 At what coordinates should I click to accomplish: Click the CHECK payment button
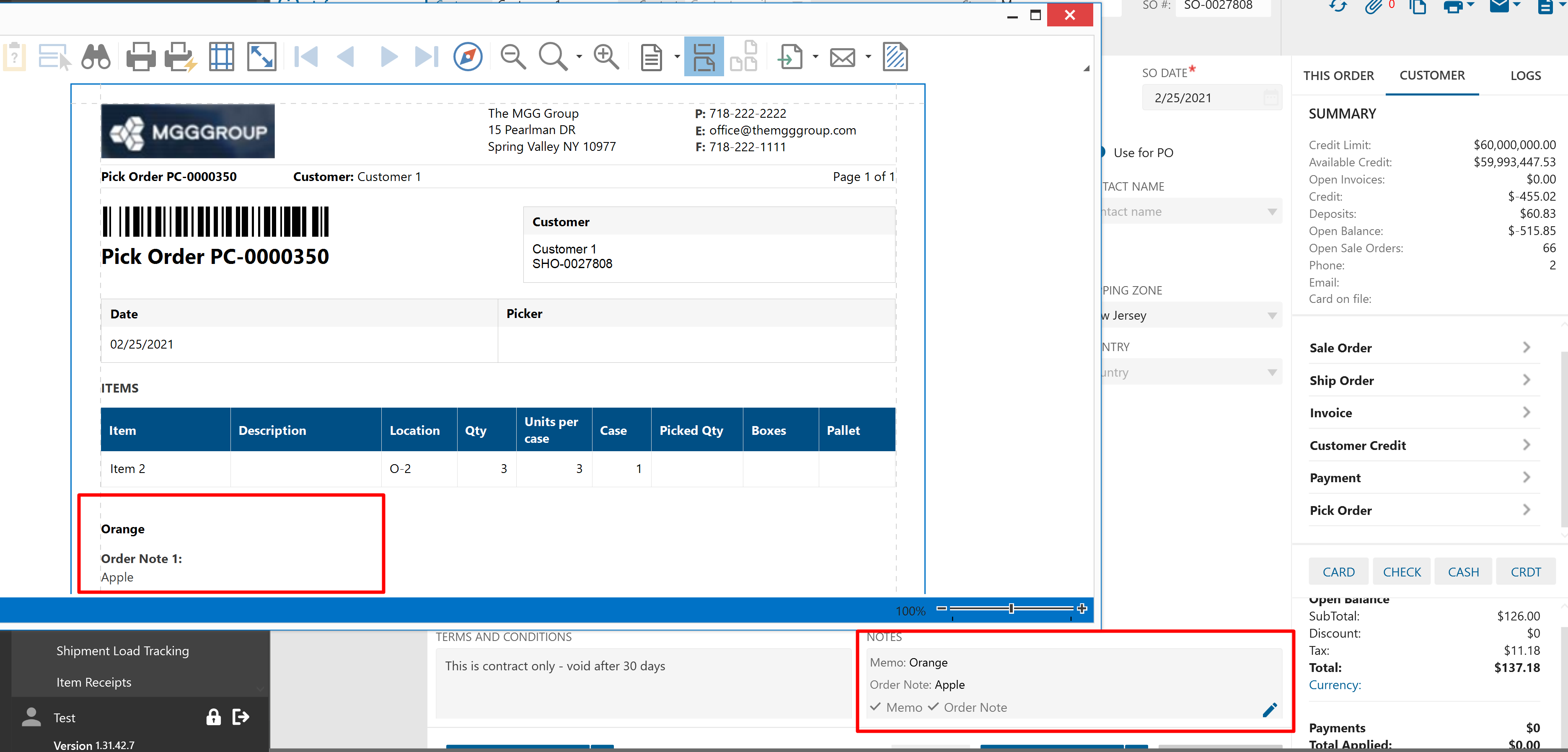tap(1401, 572)
